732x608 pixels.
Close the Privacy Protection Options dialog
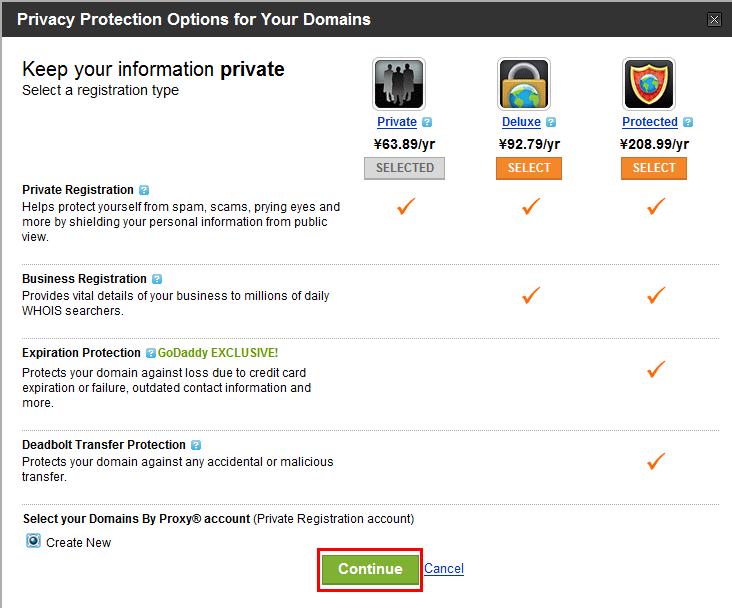714,20
